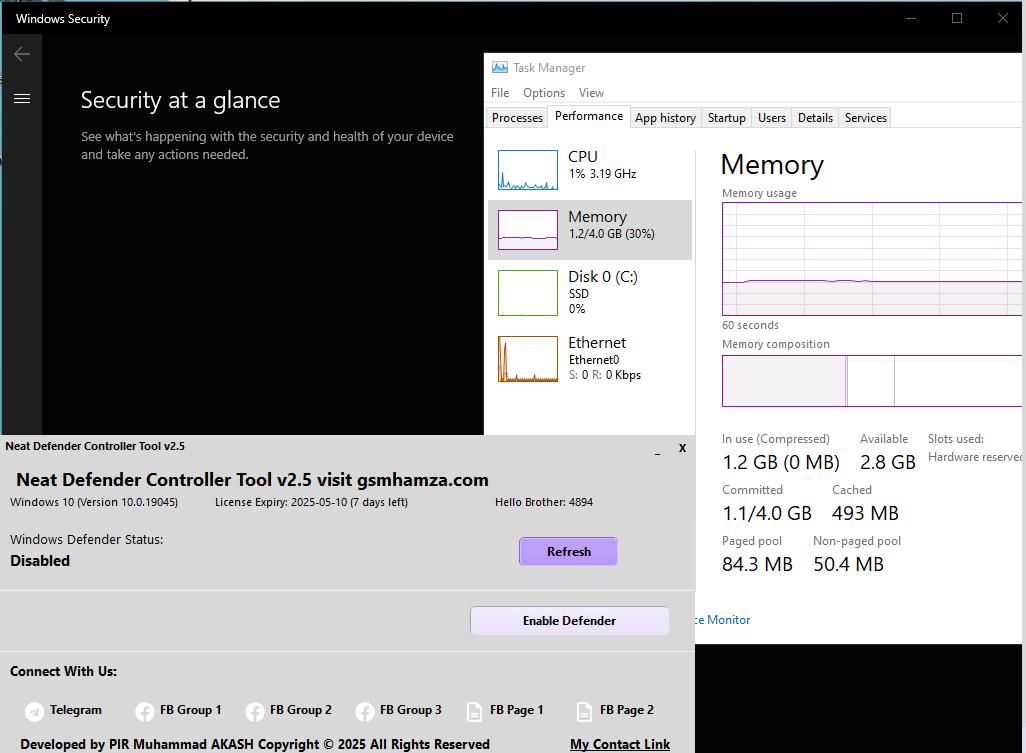1026x753 pixels.
Task: Click the Telegram label
Action: click(76, 710)
